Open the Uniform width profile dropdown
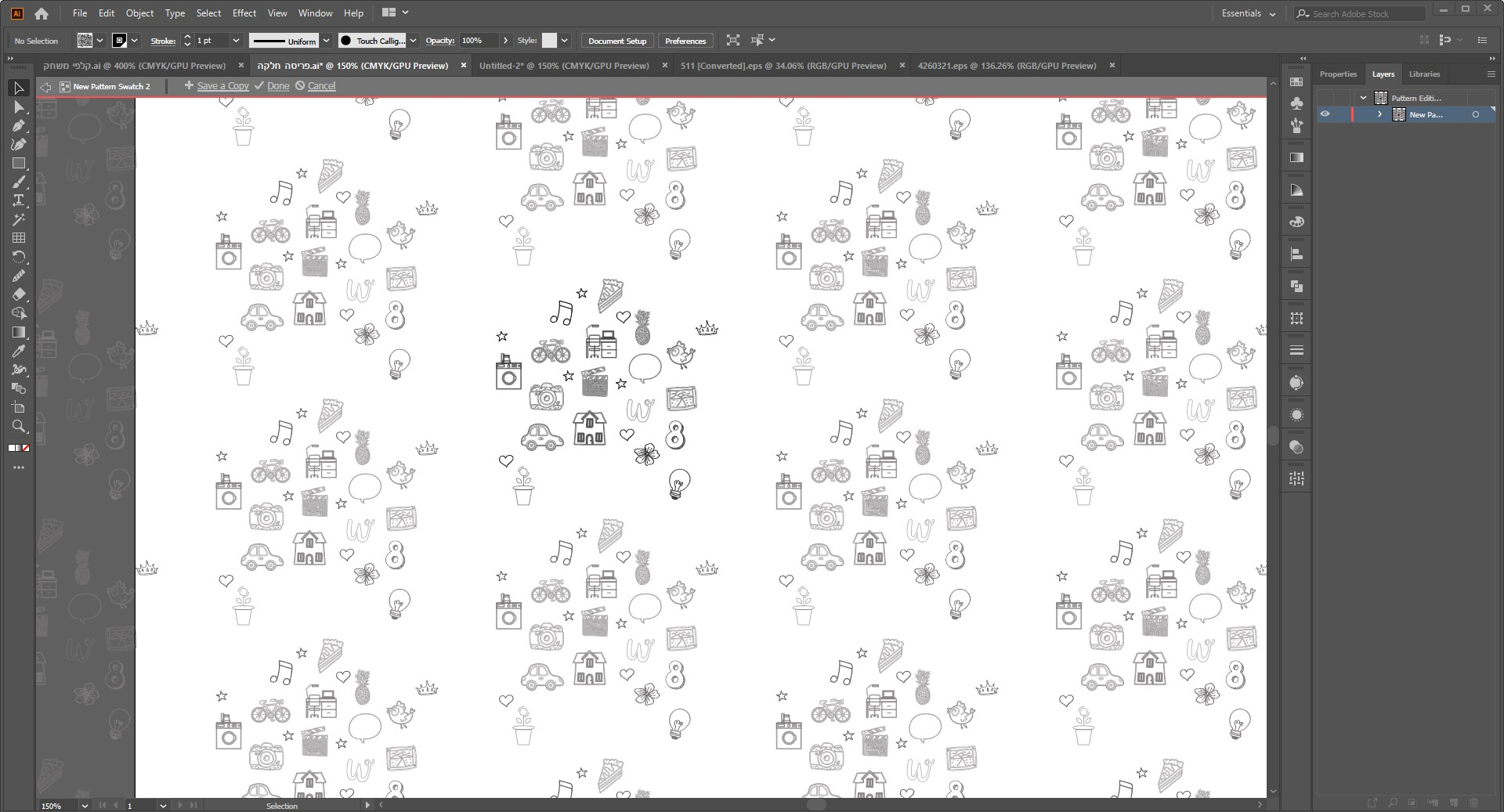The image size is (1504, 812). [x=327, y=41]
